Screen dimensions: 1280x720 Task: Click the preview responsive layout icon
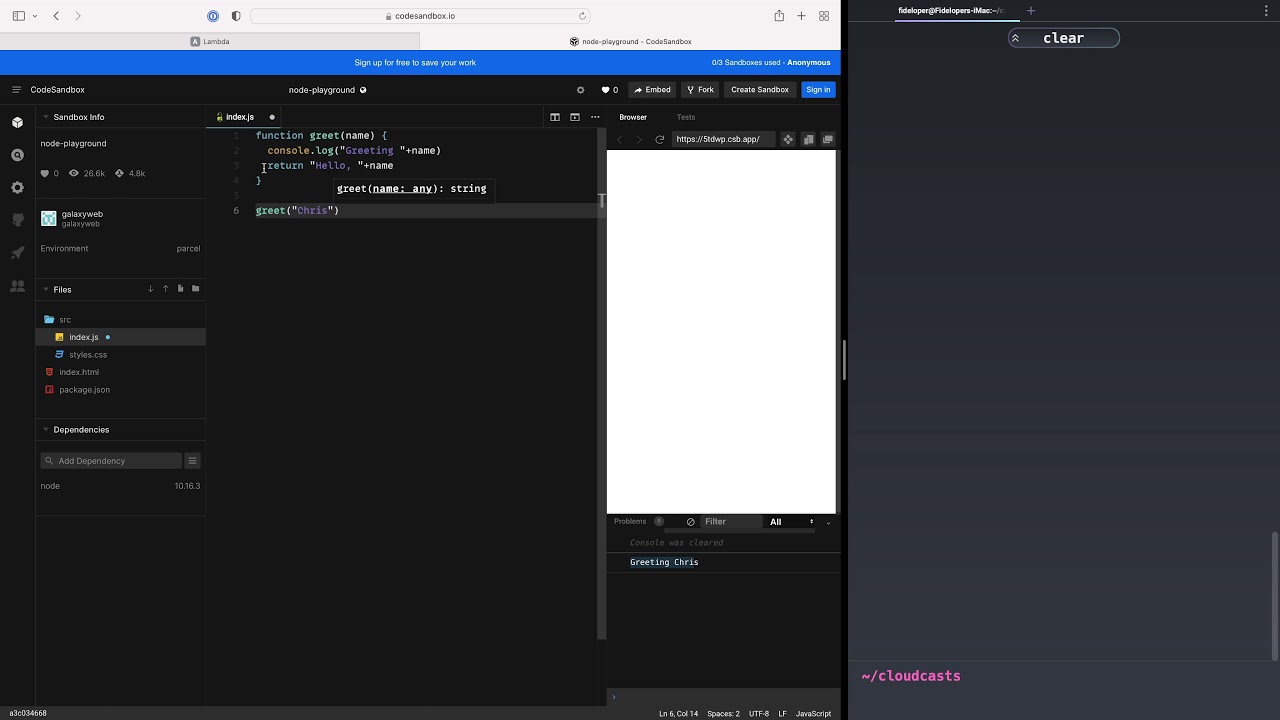coord(809,139)
